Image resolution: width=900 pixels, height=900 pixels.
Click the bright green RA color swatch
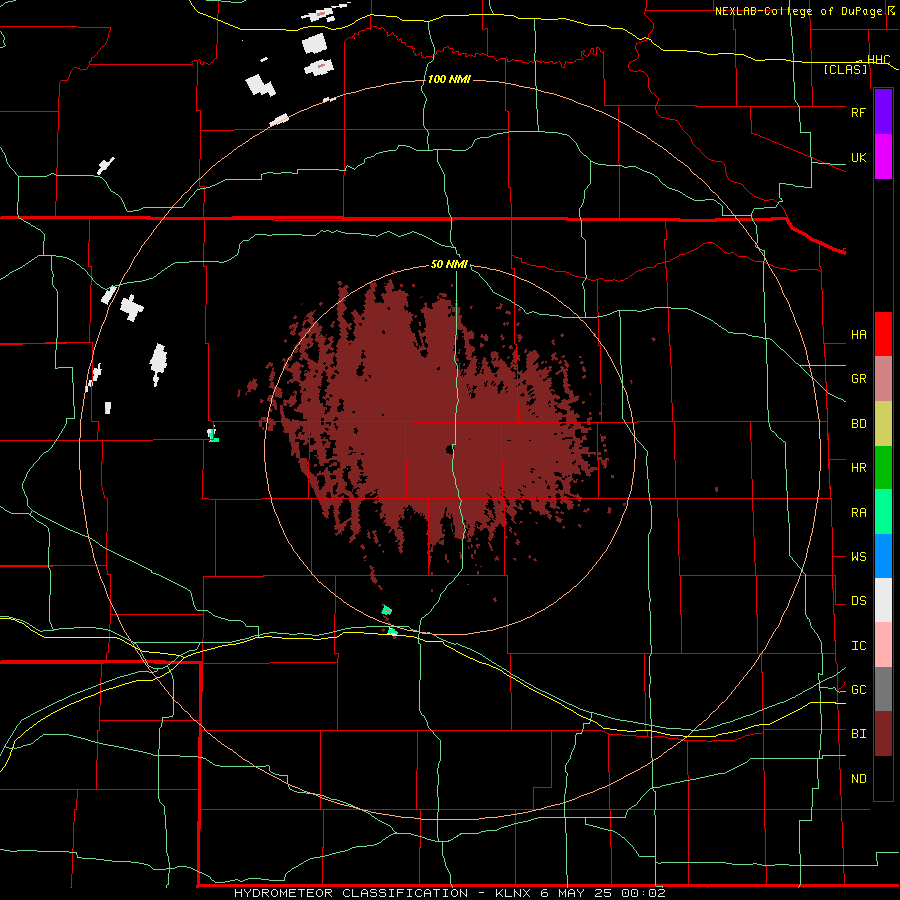coord(883,512)
